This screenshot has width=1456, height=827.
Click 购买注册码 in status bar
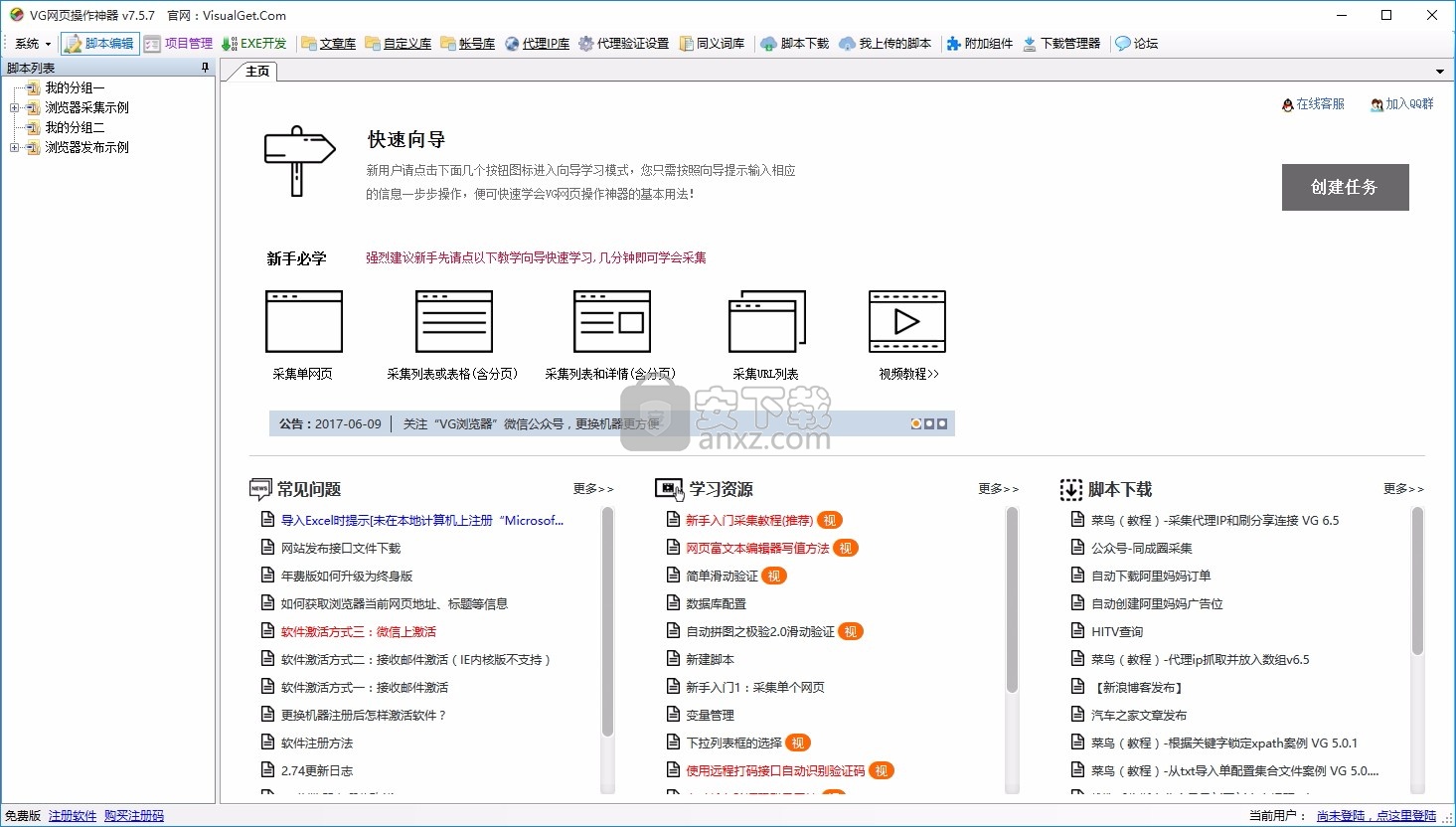coord(134,816)
